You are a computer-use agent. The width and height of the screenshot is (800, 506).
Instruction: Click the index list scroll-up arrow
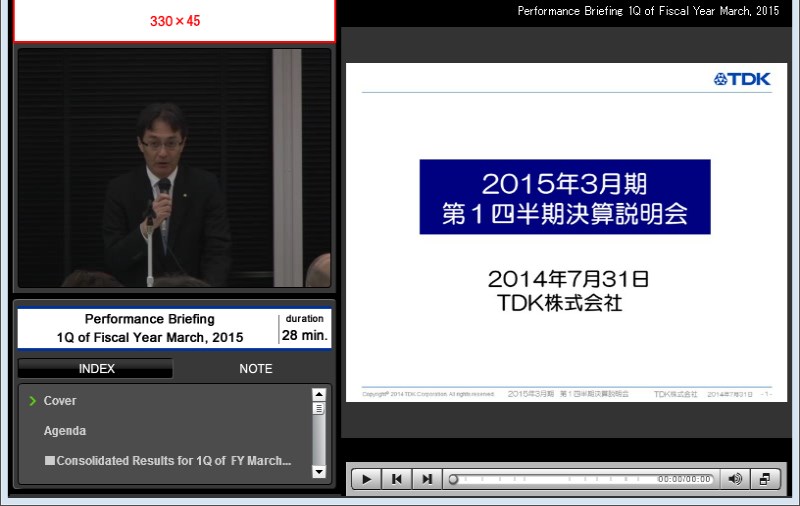click(319, 394)
